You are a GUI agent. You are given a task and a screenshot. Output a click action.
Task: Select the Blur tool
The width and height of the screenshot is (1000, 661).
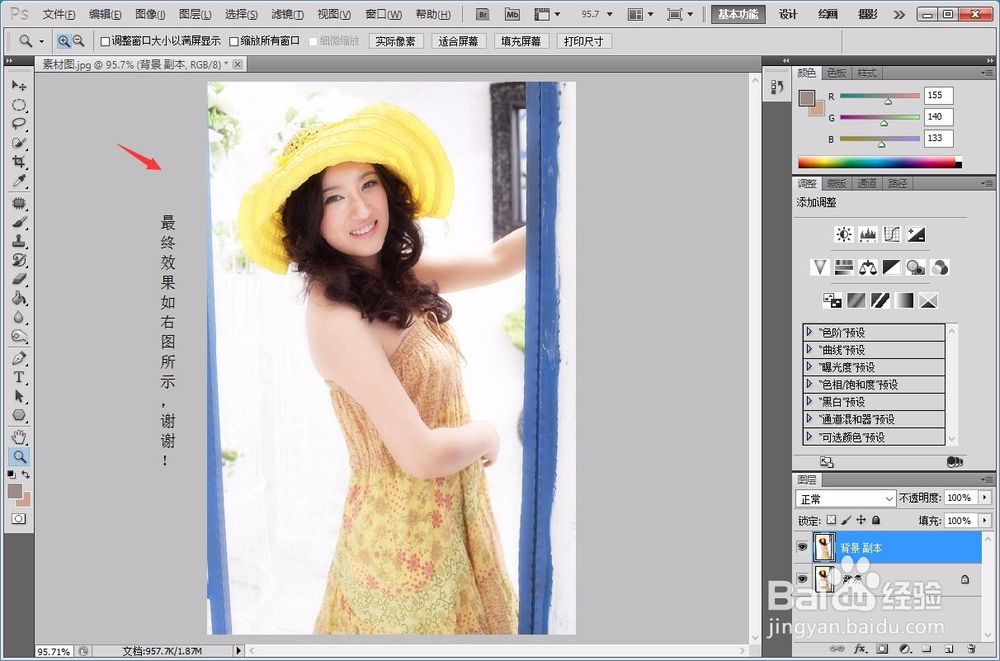[x=19, y=317]
